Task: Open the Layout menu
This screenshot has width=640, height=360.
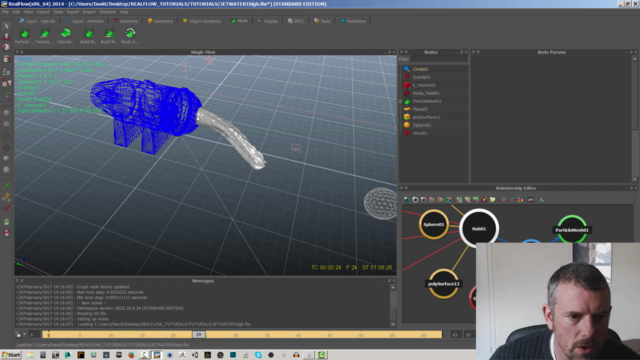Action: pos(43,12)
